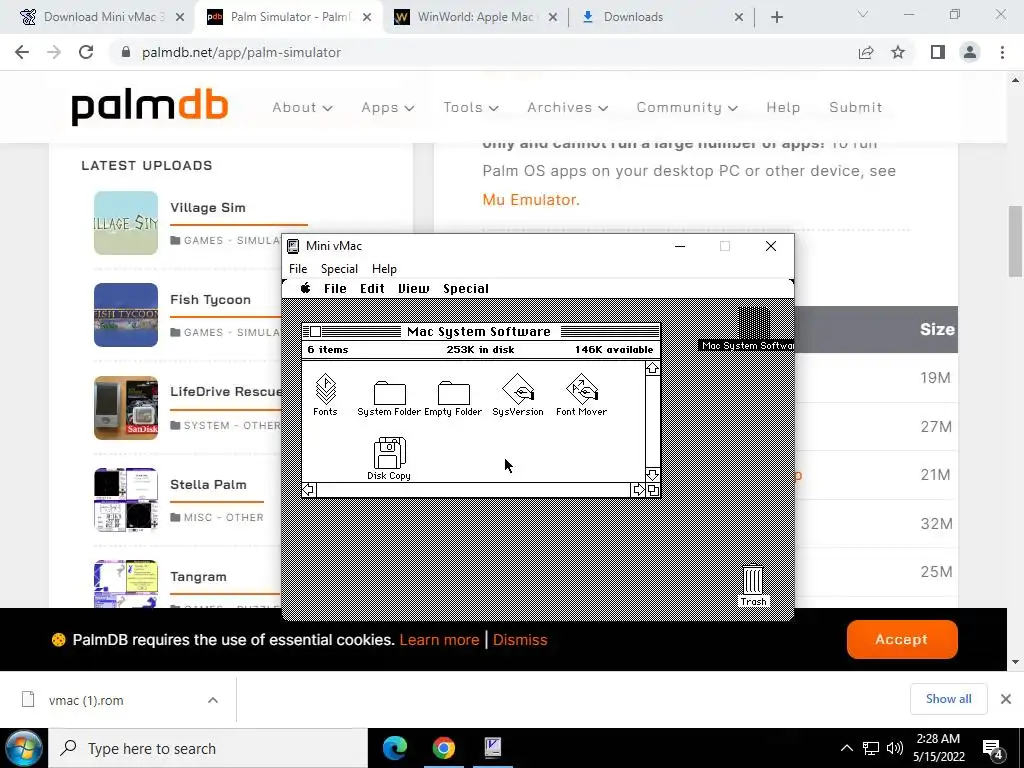The image size is (1024, 768).
Task: Click scroll down arrow in Mac window
Action: [x=652, y=475]
